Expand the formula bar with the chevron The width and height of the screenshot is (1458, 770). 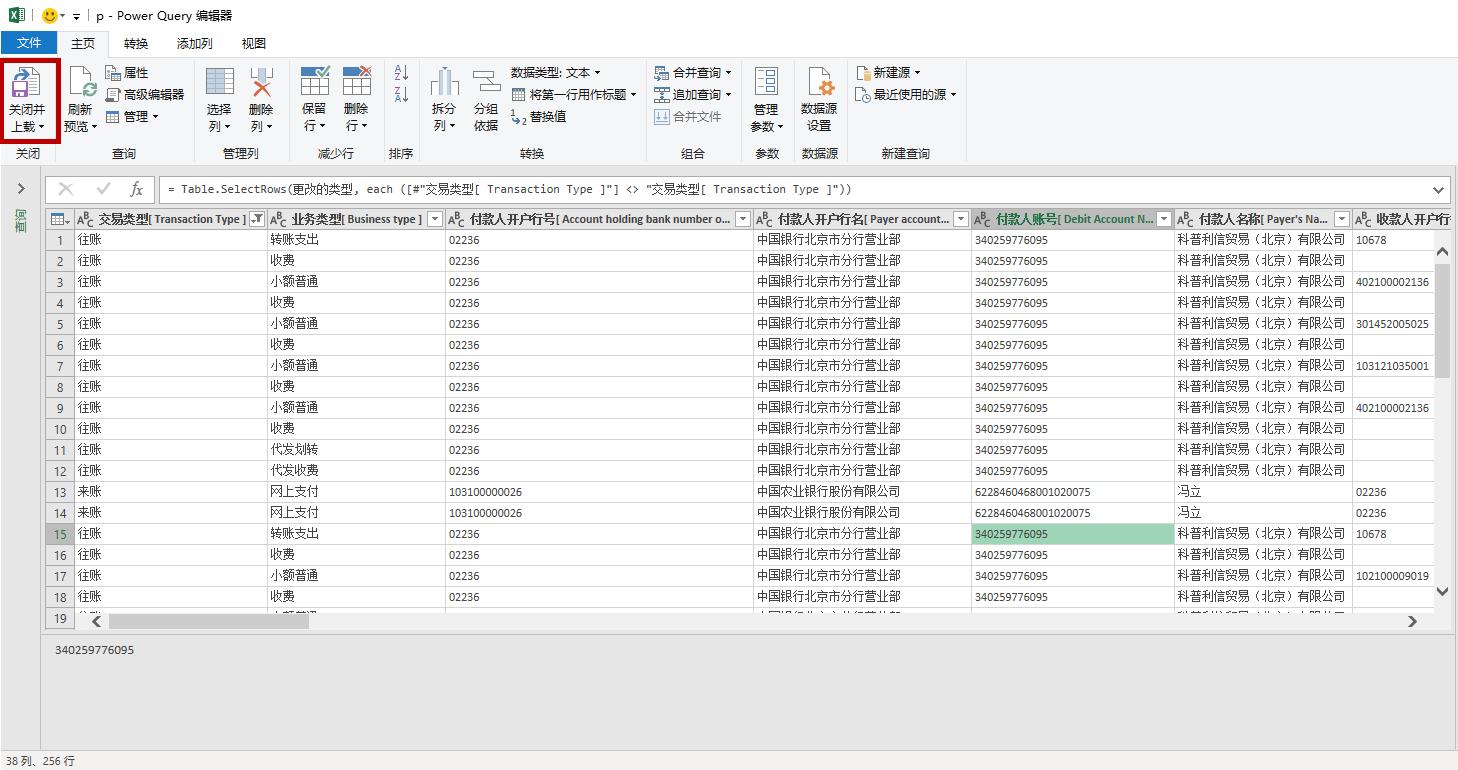[x=1439, y=189]
